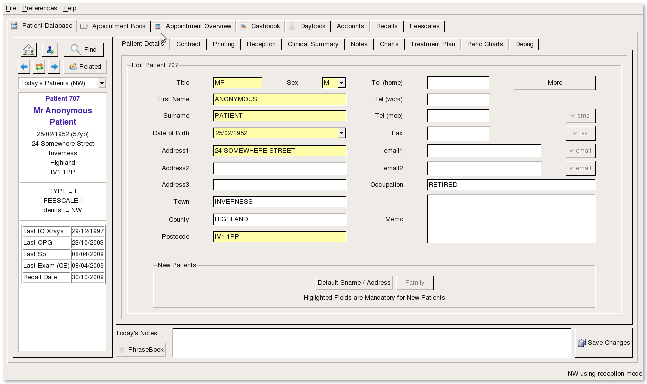Click the County field
The image size is (647, 384).
(x=280, y=219)
